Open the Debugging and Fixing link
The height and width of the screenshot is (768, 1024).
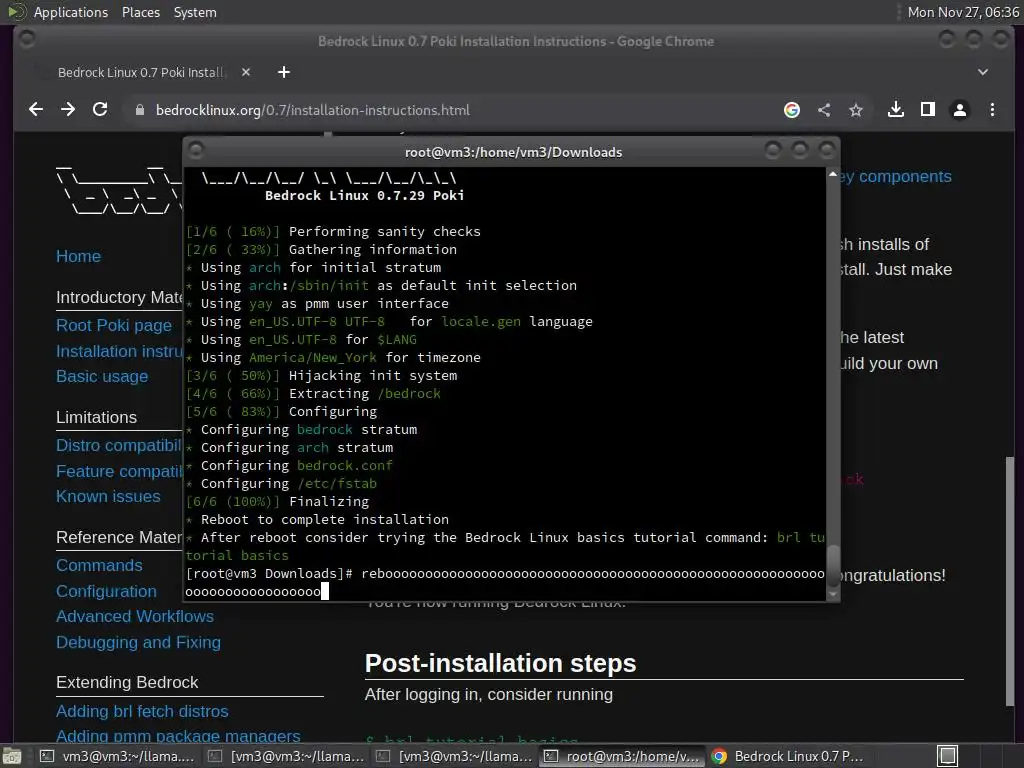click(138, 643)
